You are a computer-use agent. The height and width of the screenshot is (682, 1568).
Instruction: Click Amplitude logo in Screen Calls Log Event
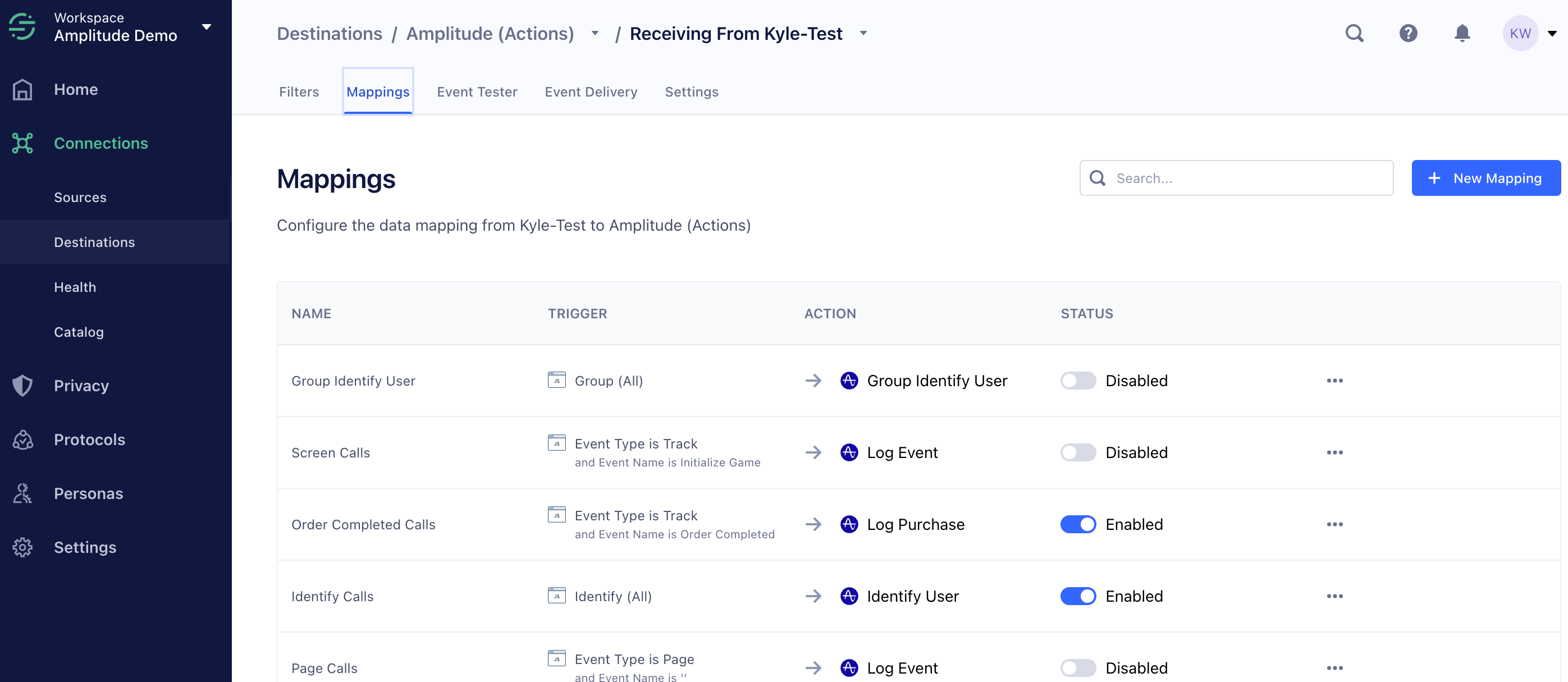849,452
